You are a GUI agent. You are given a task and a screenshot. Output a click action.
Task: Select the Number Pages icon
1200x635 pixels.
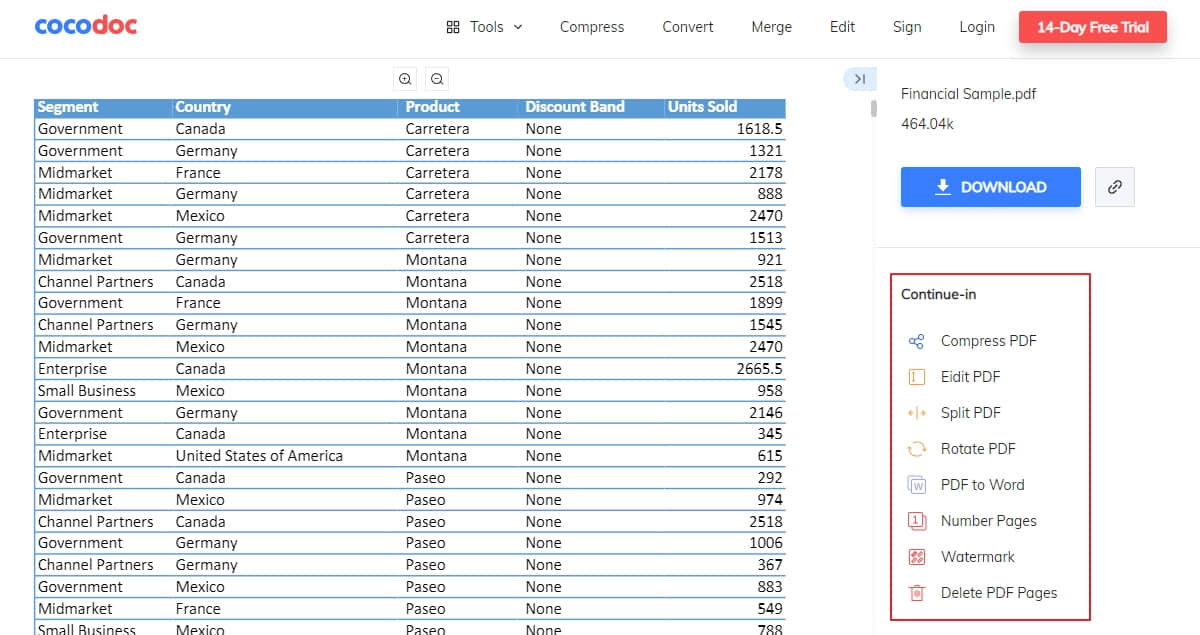(x=916, y=520)
